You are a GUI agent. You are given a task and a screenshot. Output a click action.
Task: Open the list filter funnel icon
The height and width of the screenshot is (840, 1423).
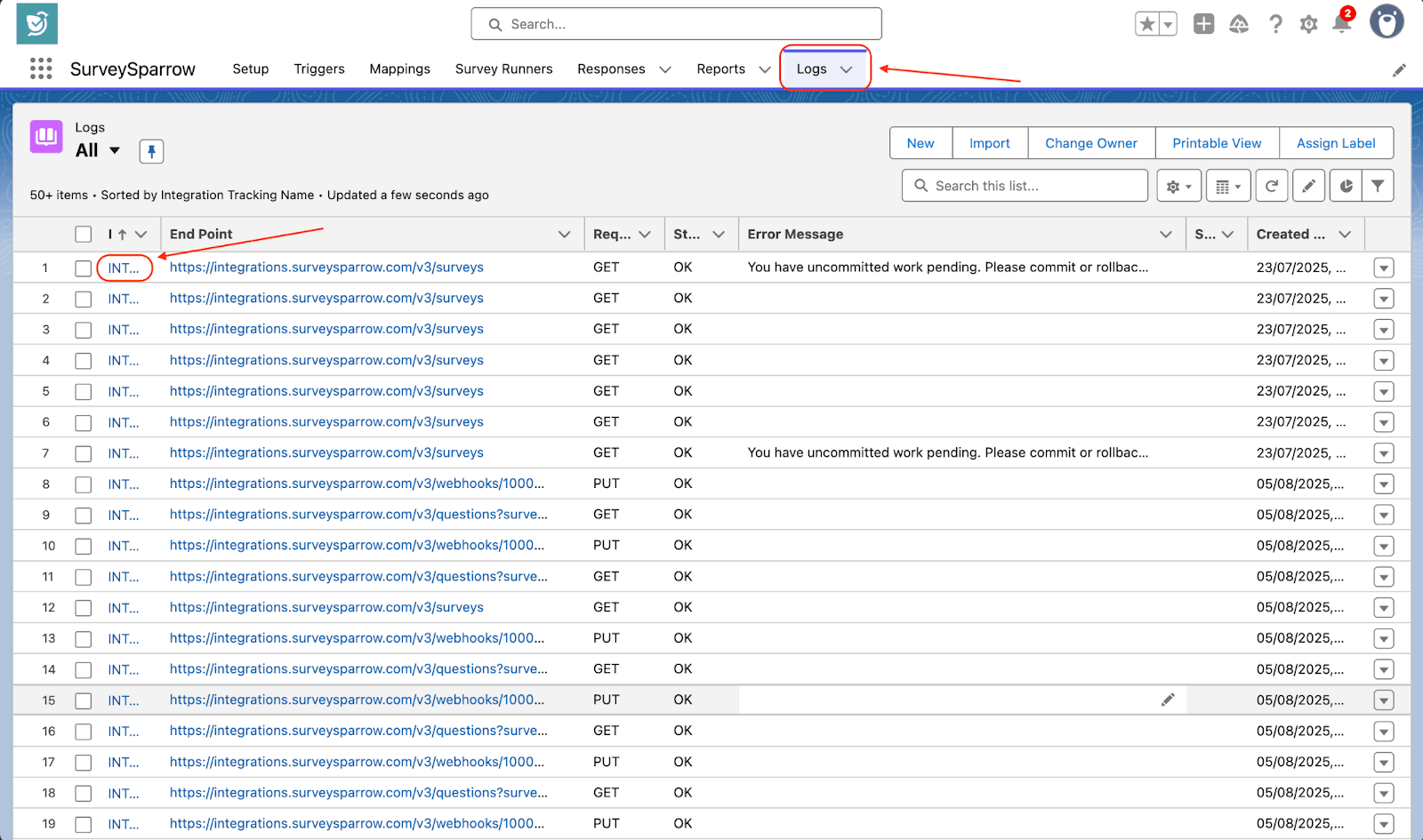[x=1378, y=186]
